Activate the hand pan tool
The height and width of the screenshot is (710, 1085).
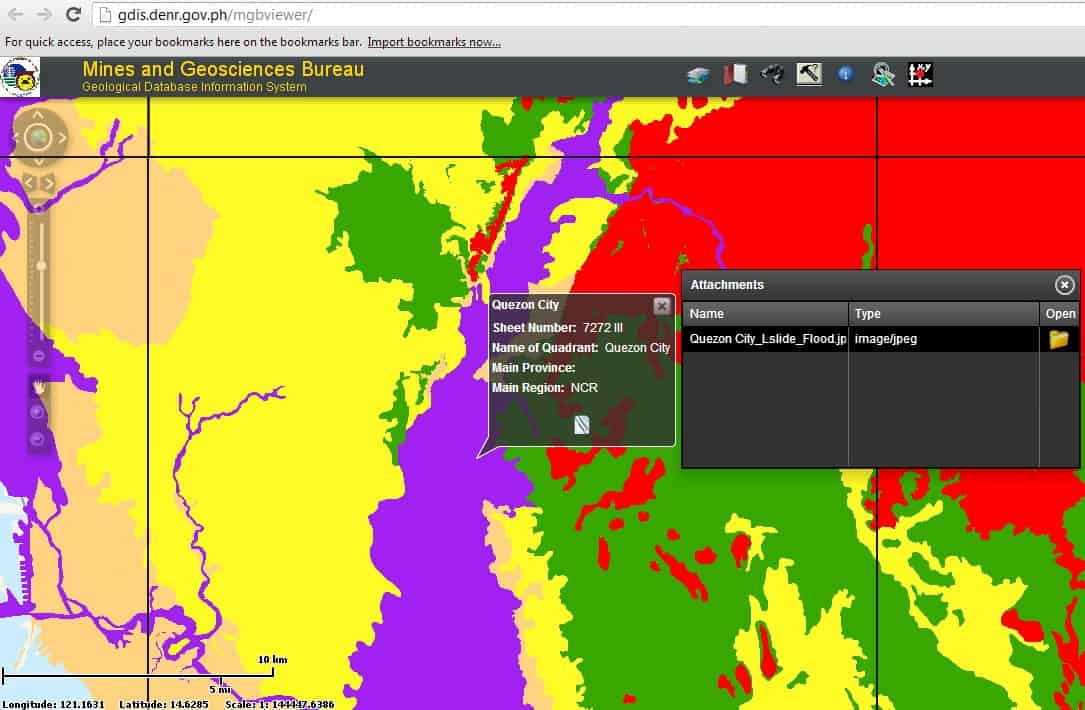point(39,386)
